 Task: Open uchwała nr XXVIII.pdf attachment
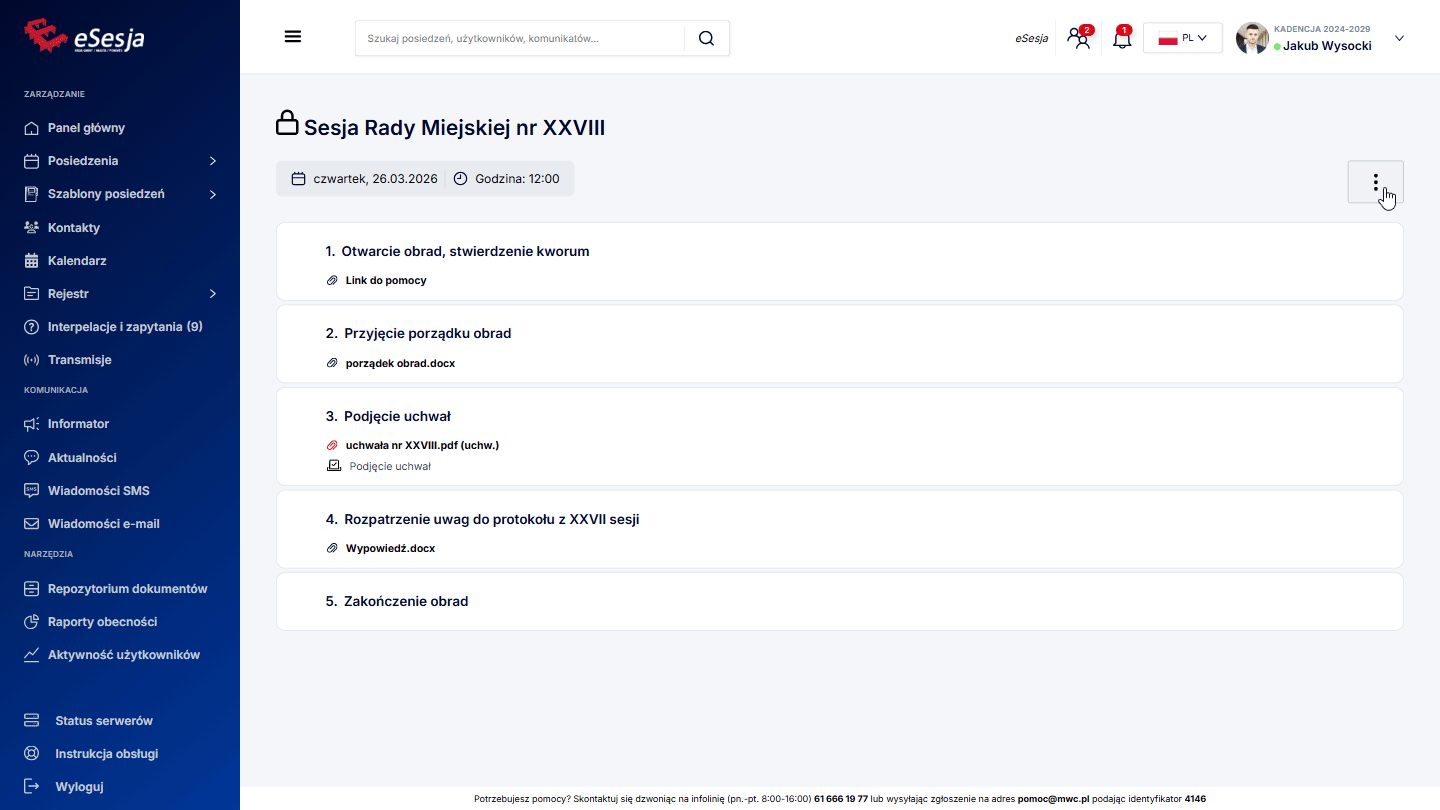point(421,445)
